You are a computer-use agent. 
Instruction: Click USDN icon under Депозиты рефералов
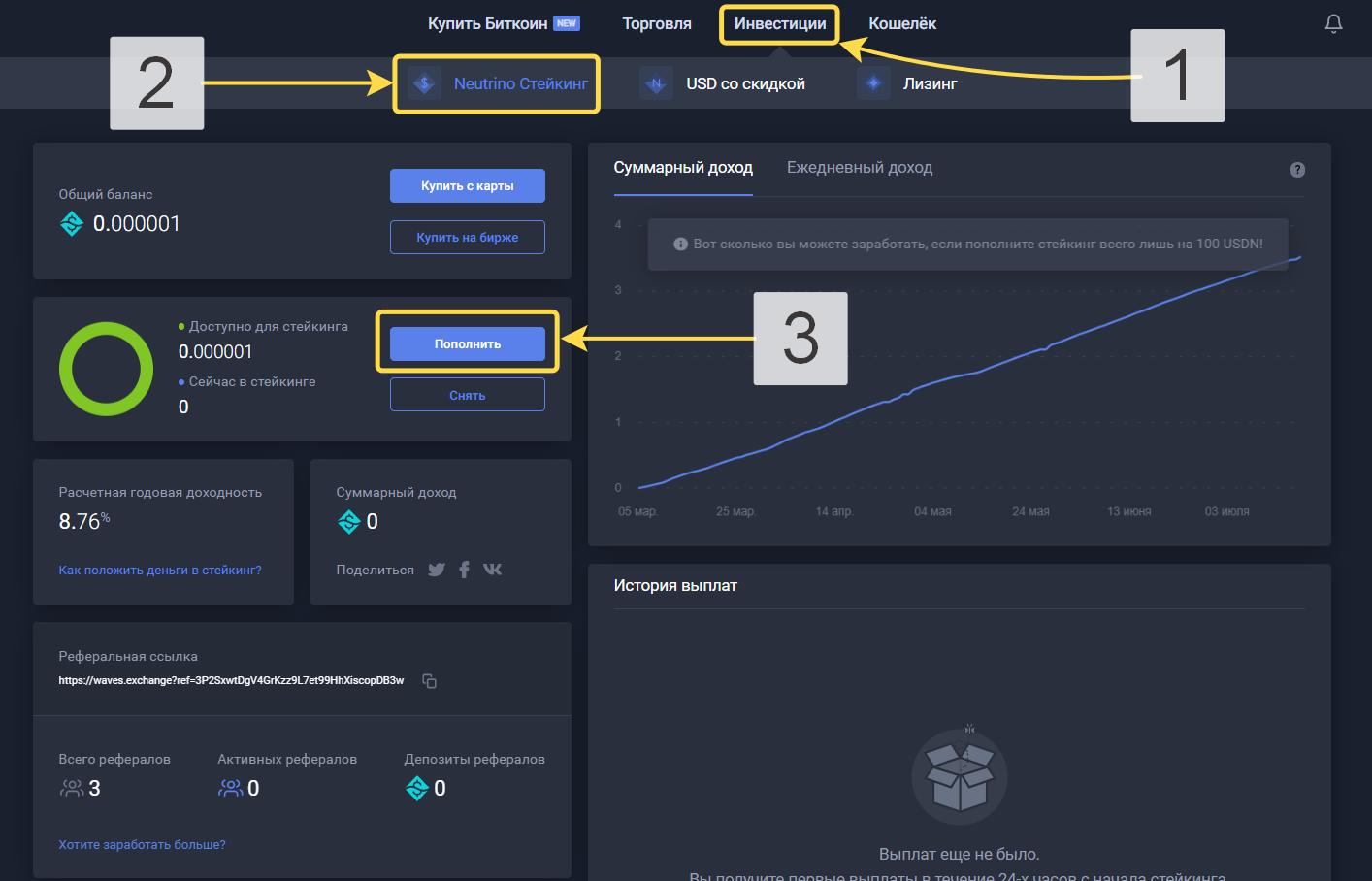click(x=417, y=789)
